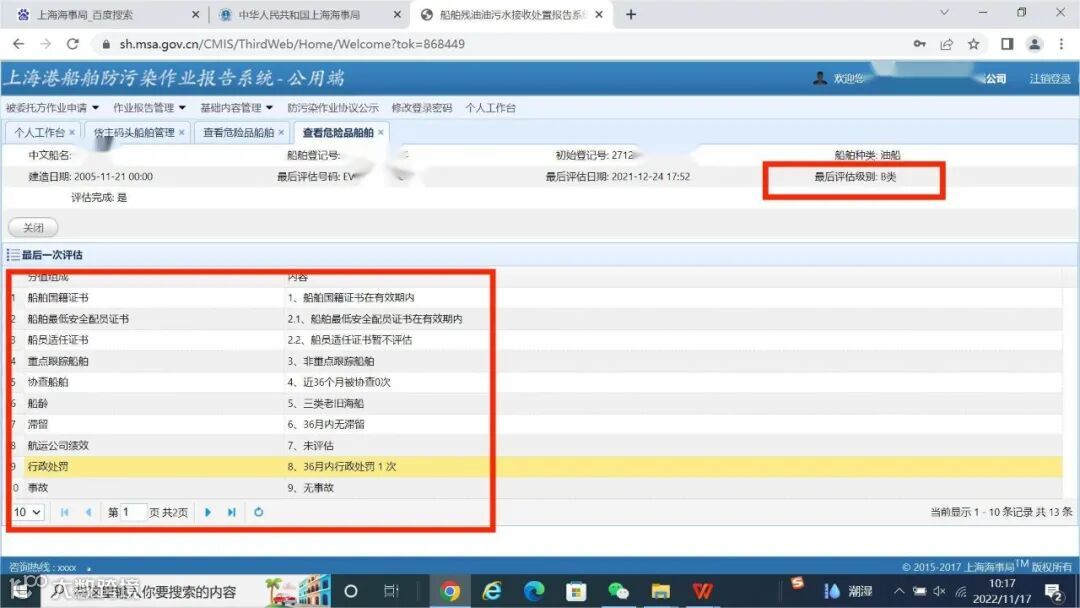Go to the previous table page
This screenshot has height=608, width=1080.
click(x=88, y=512)
